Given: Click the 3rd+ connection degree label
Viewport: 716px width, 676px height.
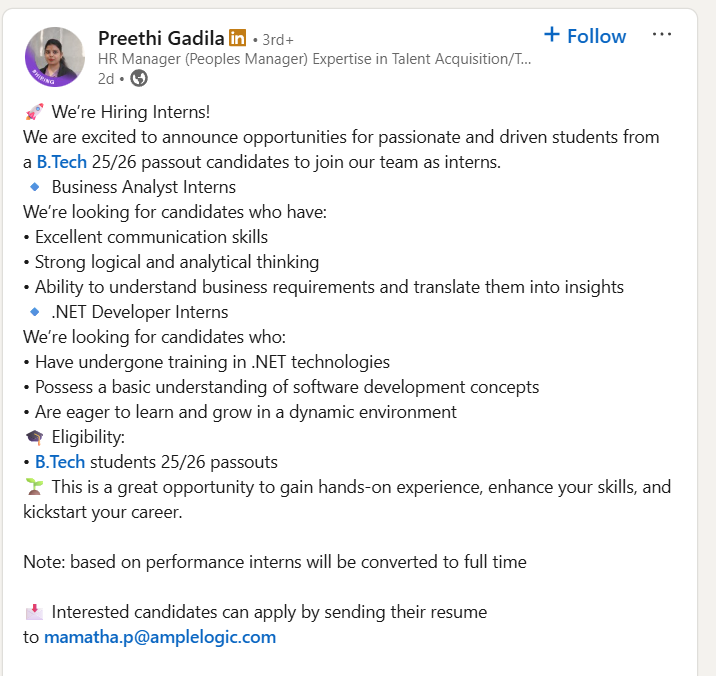Looking at the screenshot, I should [x=277, y=40].
